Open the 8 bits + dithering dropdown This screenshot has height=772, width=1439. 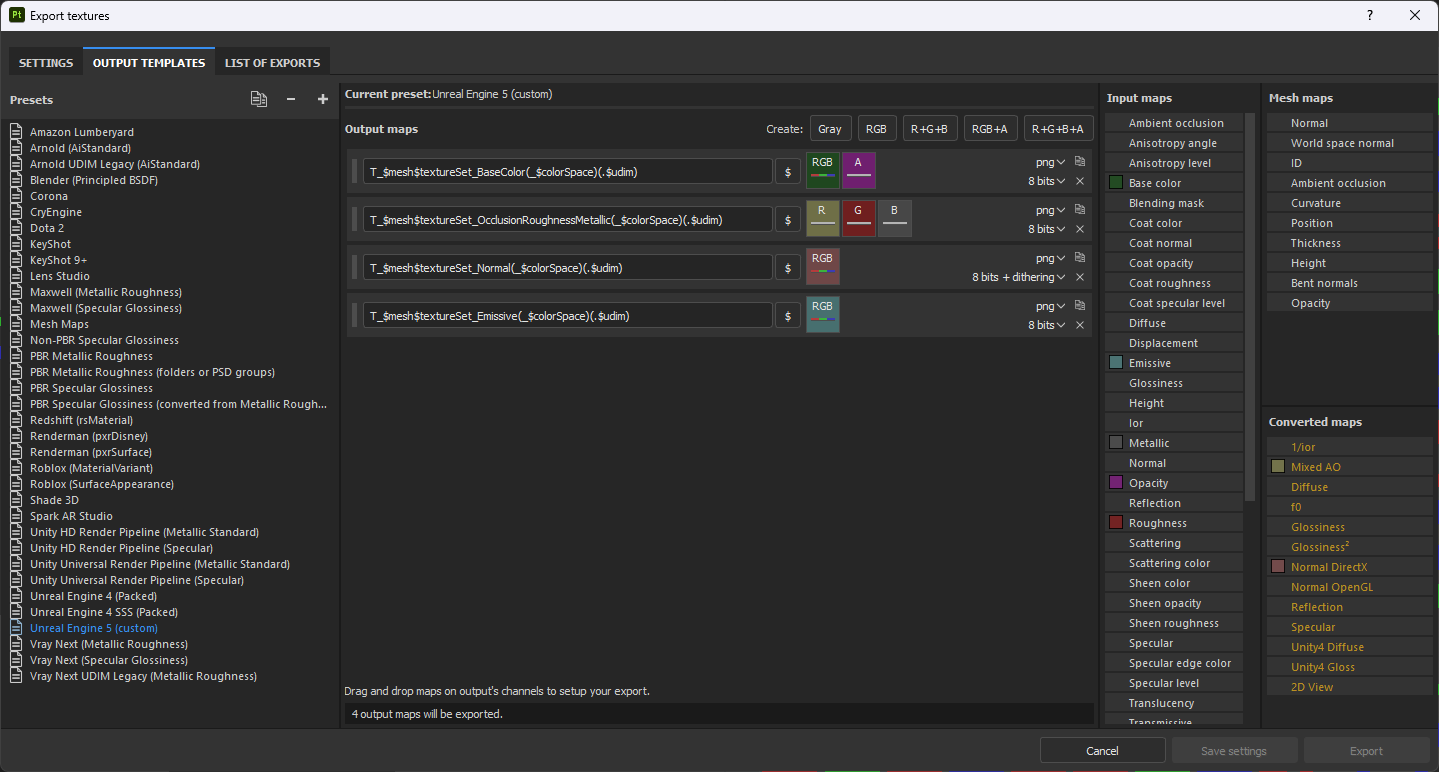[x=1018, y=277]
